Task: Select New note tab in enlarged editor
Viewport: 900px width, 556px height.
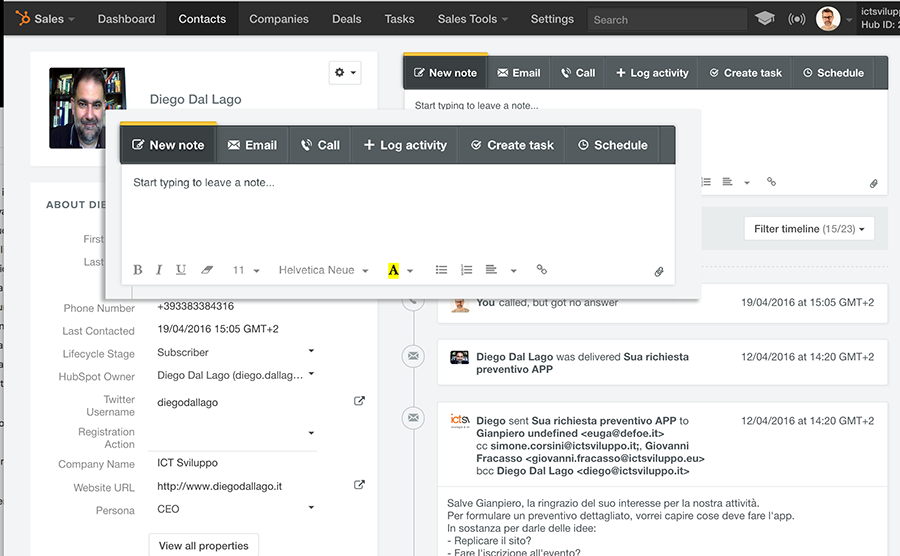Action: [x=168, y=145]
